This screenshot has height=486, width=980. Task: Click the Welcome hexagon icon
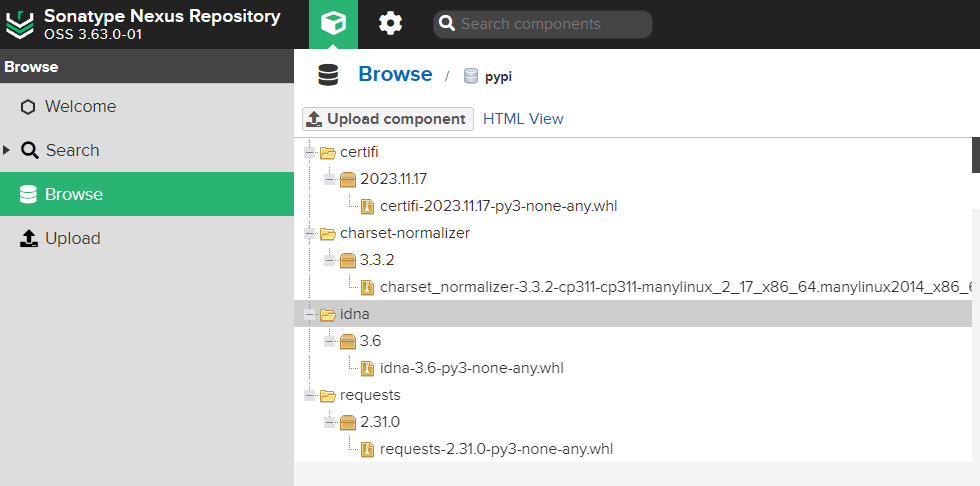pyautogui.click(x=28, y=107)
